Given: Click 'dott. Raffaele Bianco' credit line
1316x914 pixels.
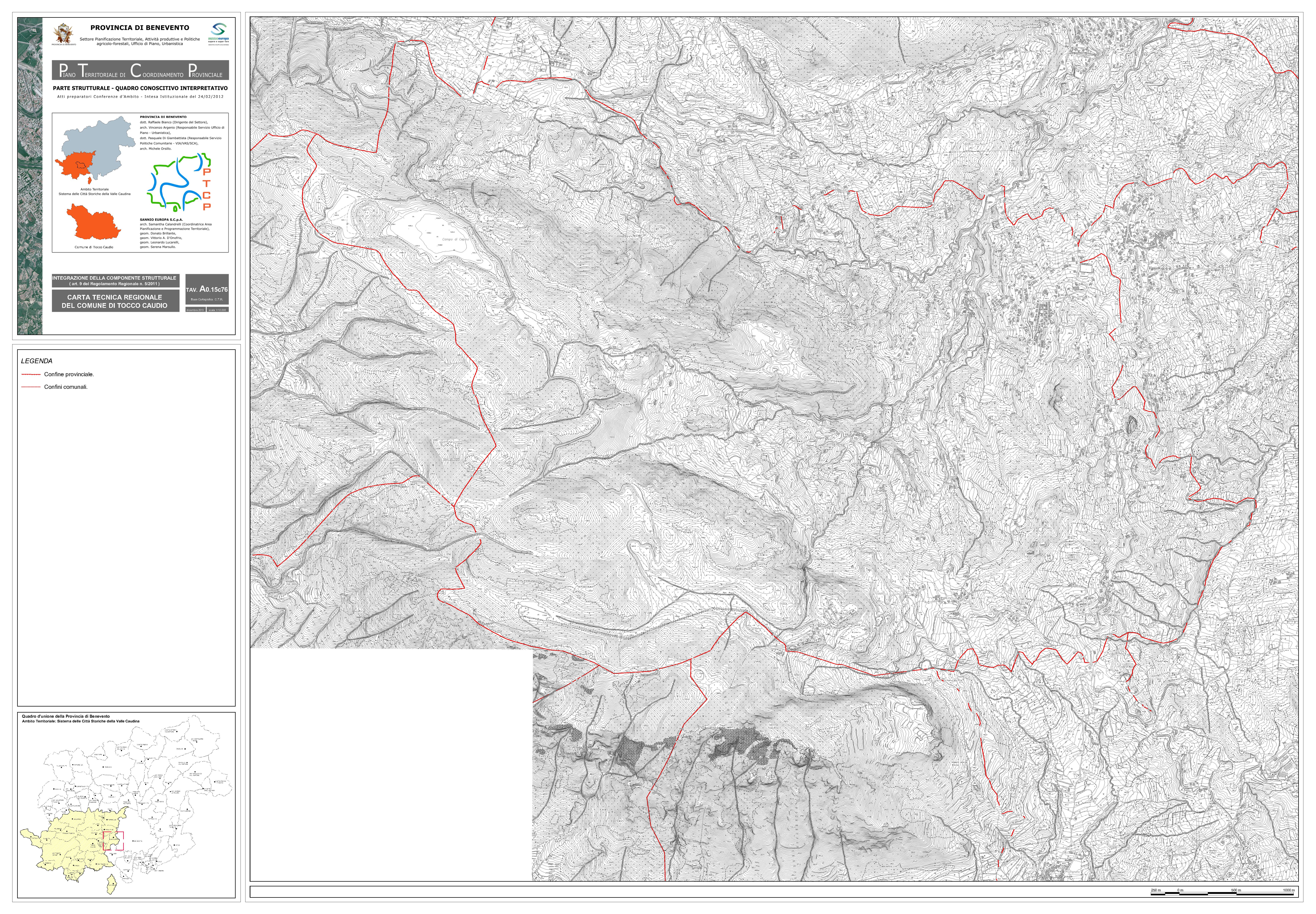Looking at the screenshot, I should pyautogui.click(x=174, y=122).
